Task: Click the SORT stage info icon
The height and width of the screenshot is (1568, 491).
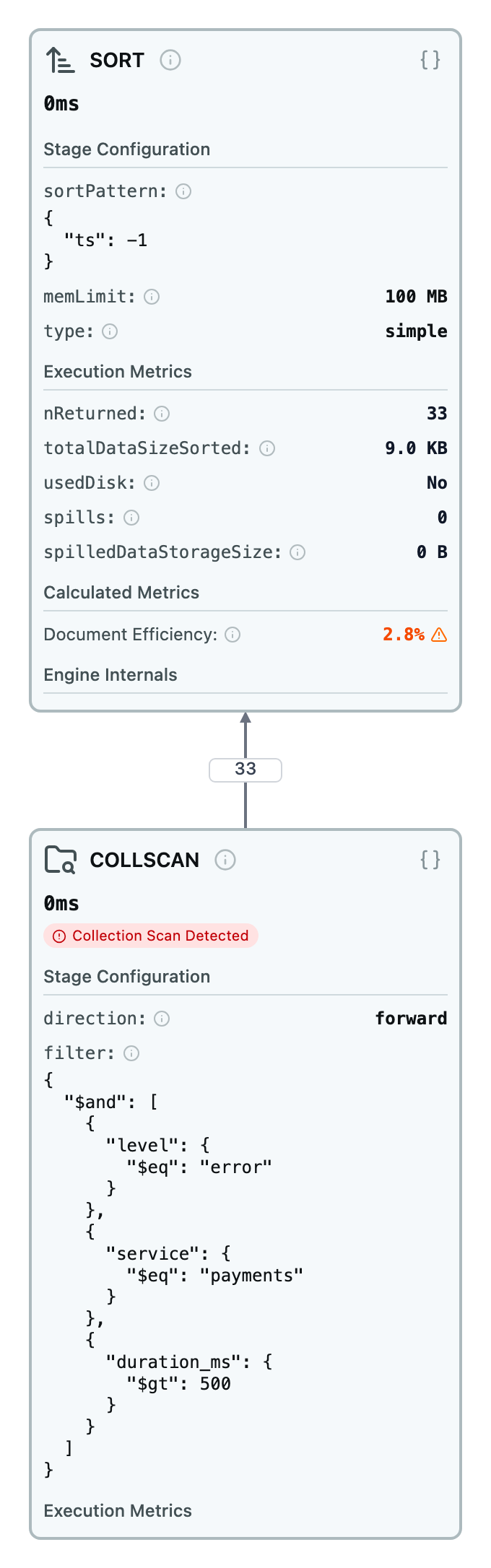Action: [x=170, y=60]
